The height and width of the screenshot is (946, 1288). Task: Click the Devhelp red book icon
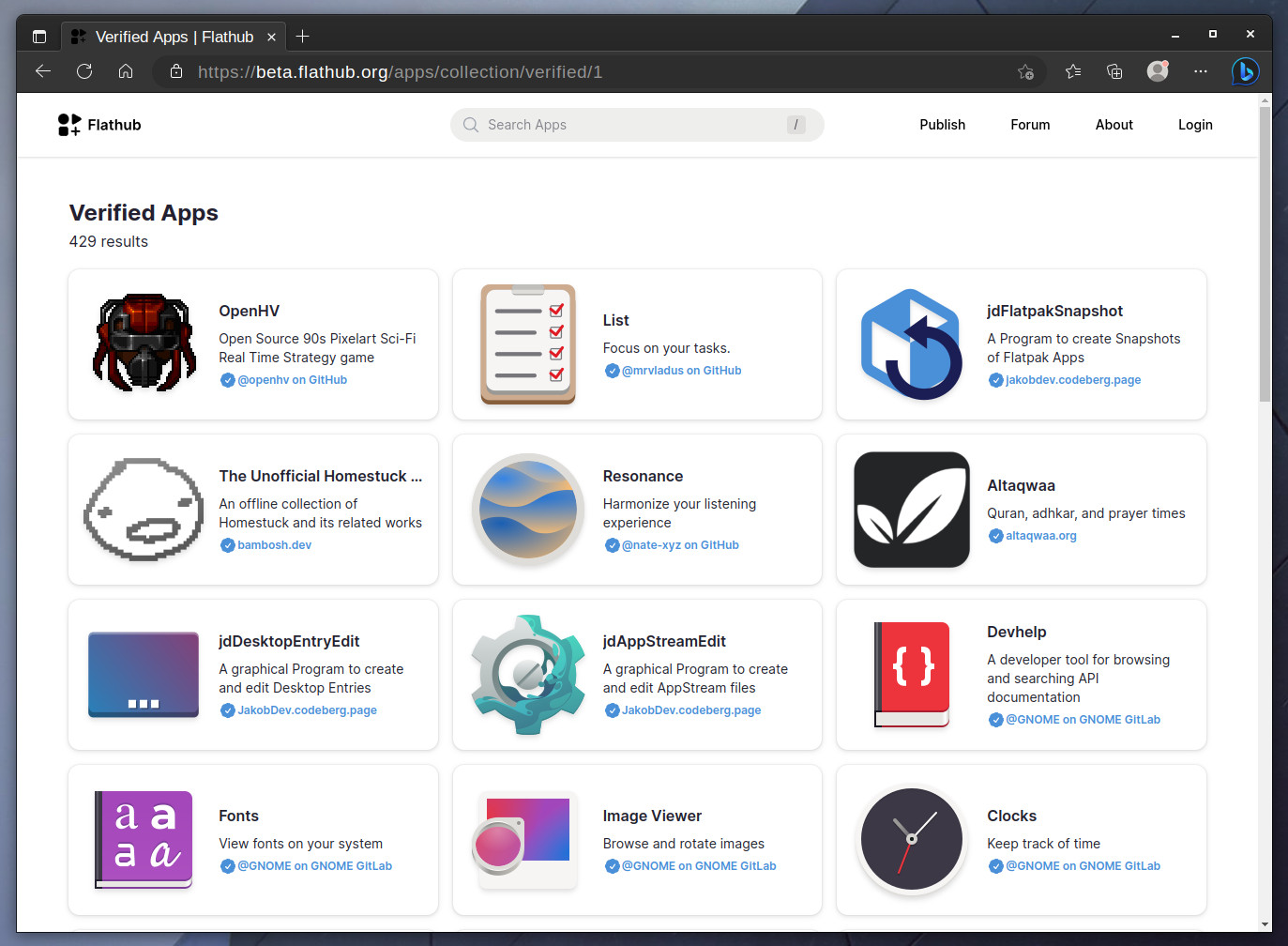point(912,675)
